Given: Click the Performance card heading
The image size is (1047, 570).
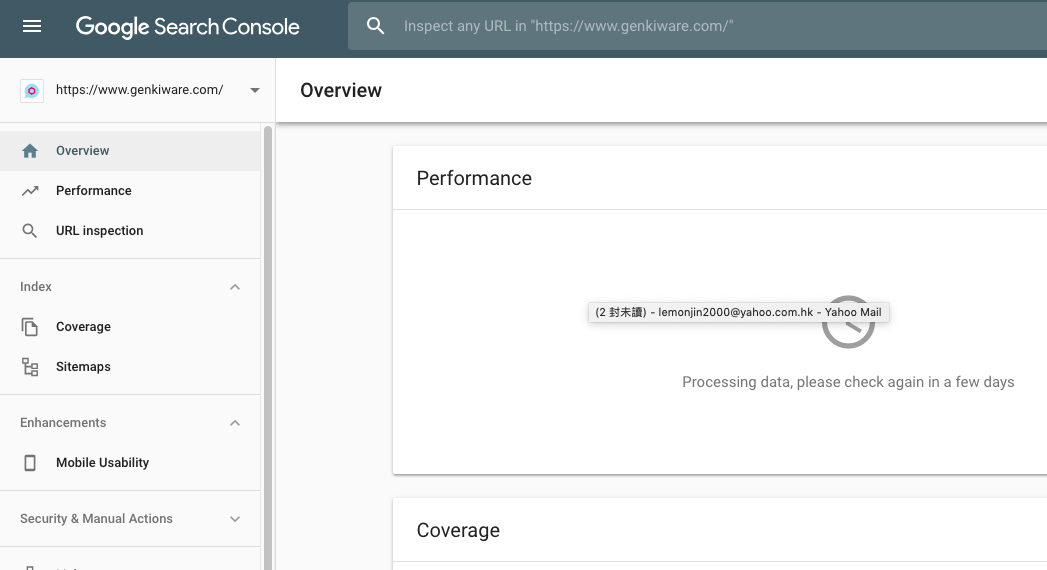Looking at the screenshot, I should tap(474, 178).
